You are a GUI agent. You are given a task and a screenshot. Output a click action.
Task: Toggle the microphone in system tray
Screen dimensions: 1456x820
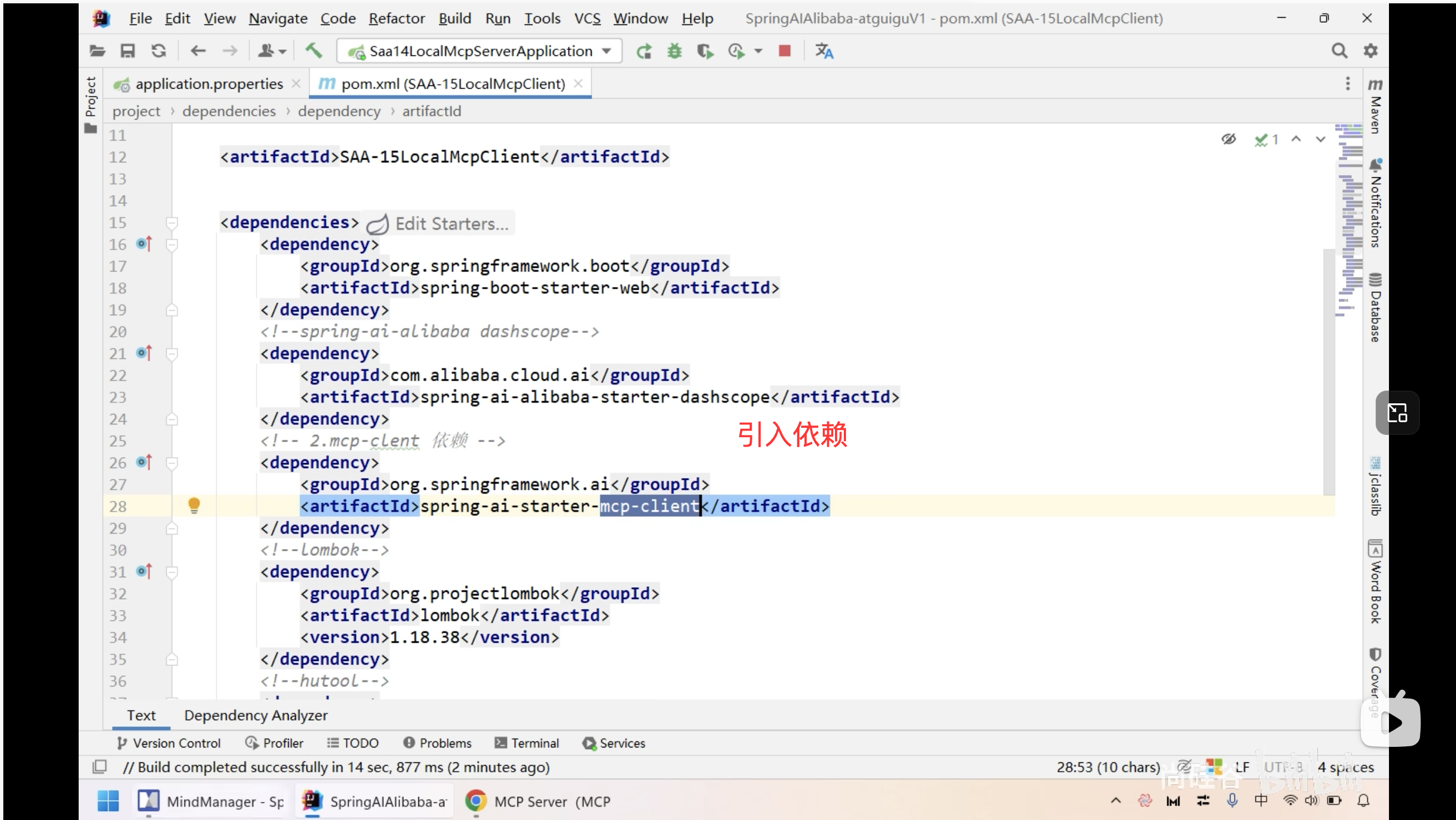pos(1232,800)
